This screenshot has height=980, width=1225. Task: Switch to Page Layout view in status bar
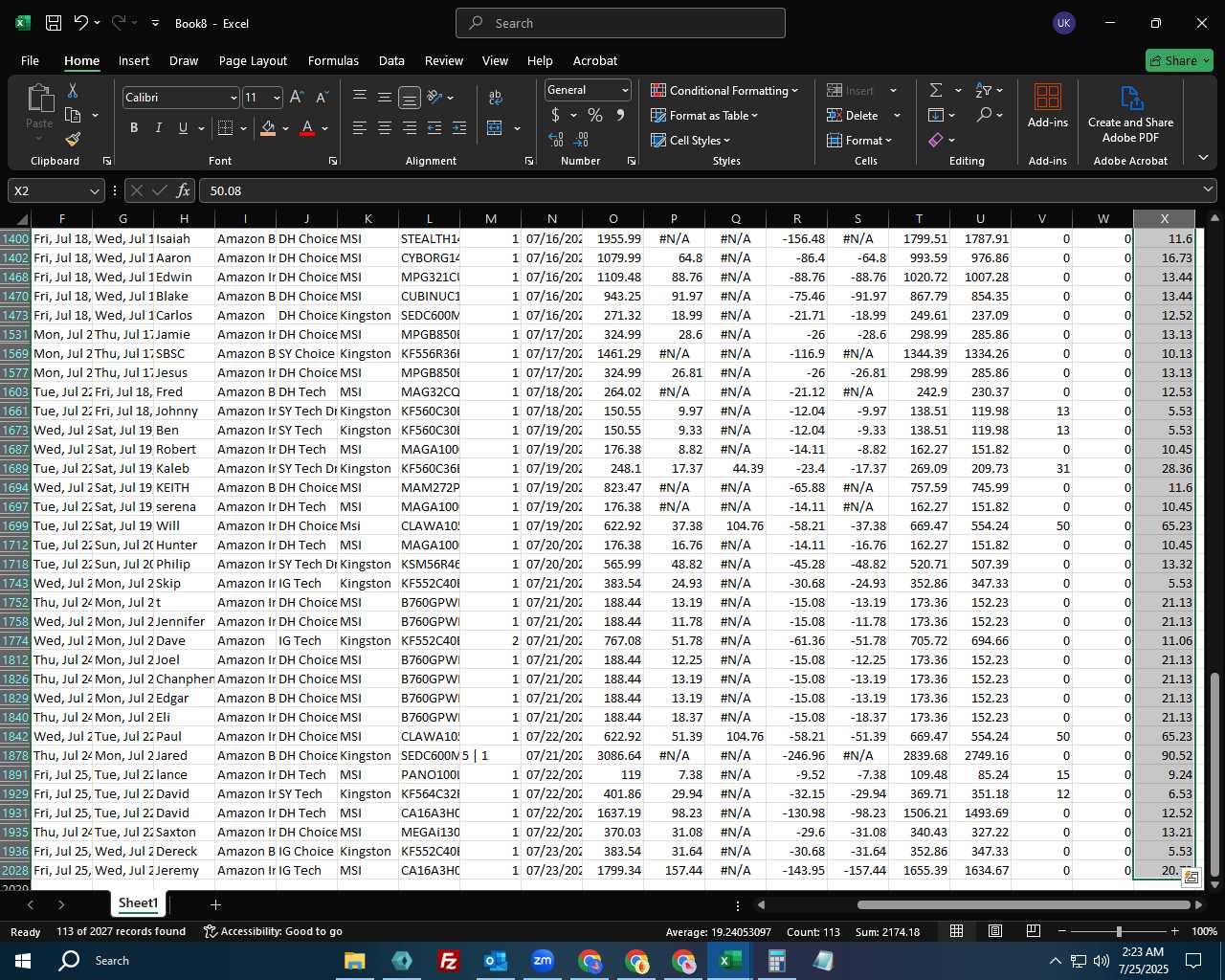pyautogui.click(x=995, y=931)
